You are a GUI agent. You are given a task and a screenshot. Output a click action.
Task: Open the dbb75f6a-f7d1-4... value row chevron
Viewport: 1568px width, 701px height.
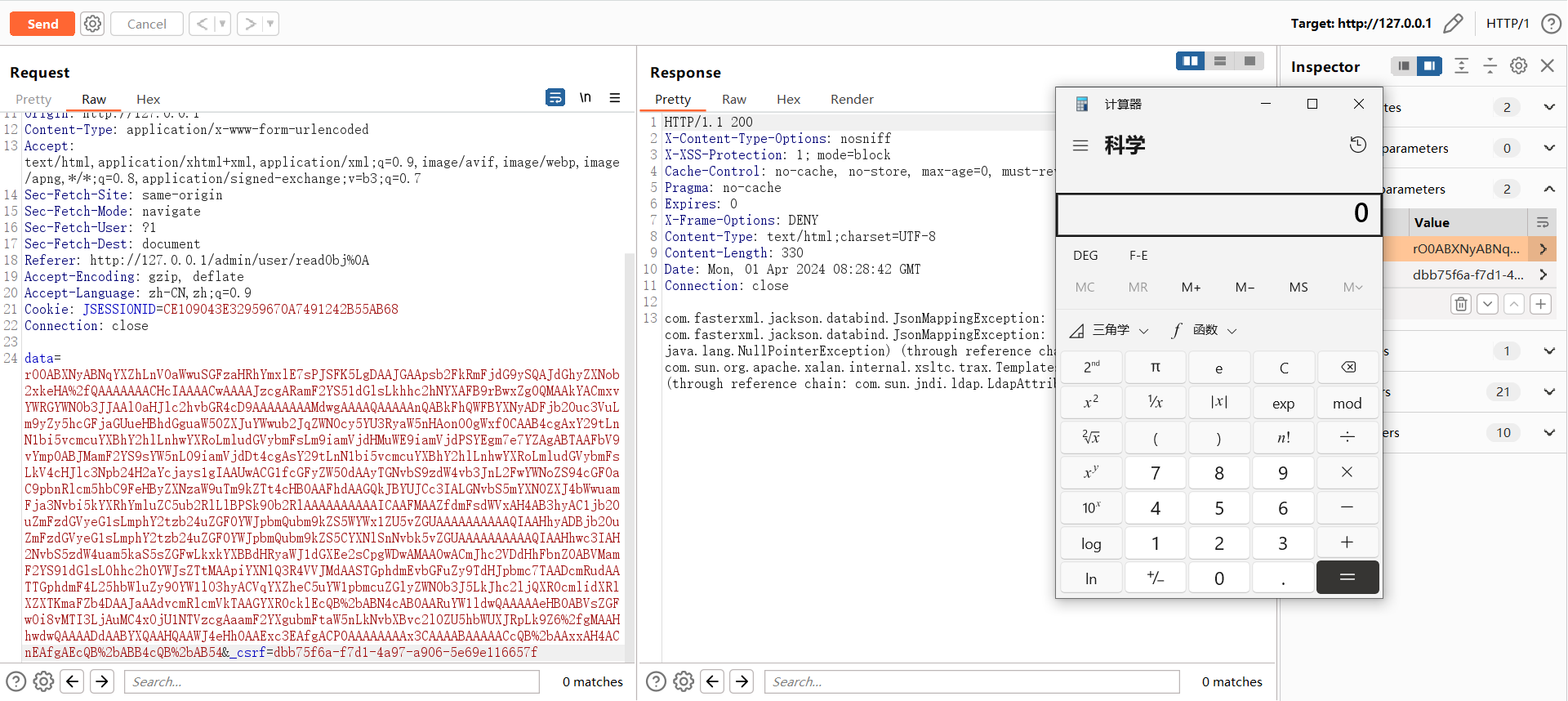(x=1543, y=275)
